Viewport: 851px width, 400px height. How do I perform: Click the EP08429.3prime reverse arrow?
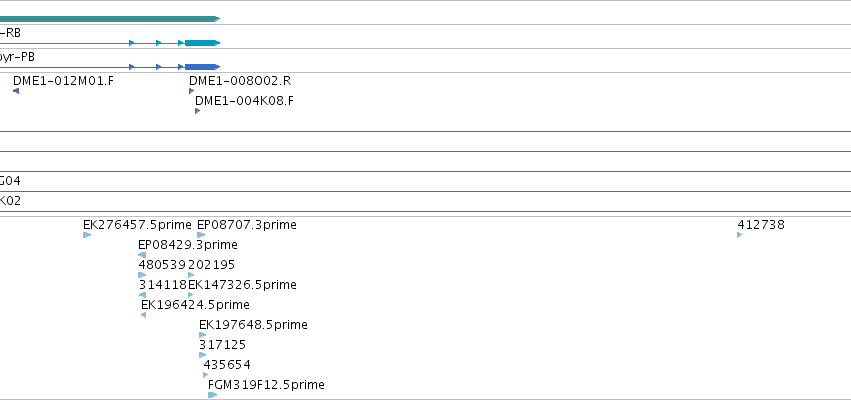[x=142, y=255]
